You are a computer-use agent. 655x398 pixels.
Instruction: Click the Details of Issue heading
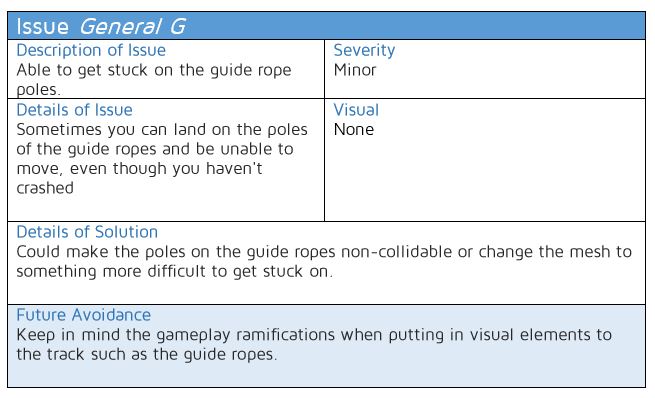pyautogui.click(x=74, y=110)
